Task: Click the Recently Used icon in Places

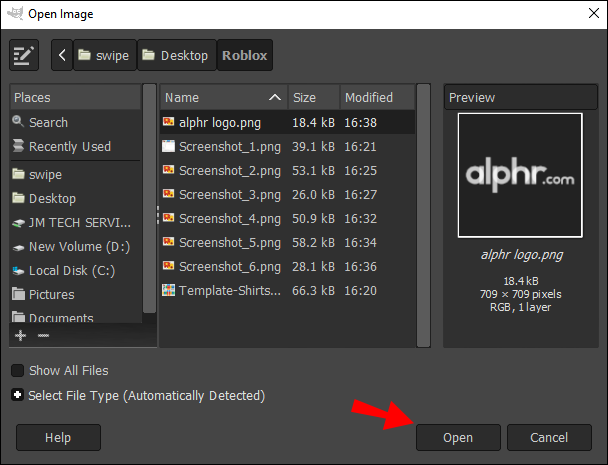Action: point(18,145)
